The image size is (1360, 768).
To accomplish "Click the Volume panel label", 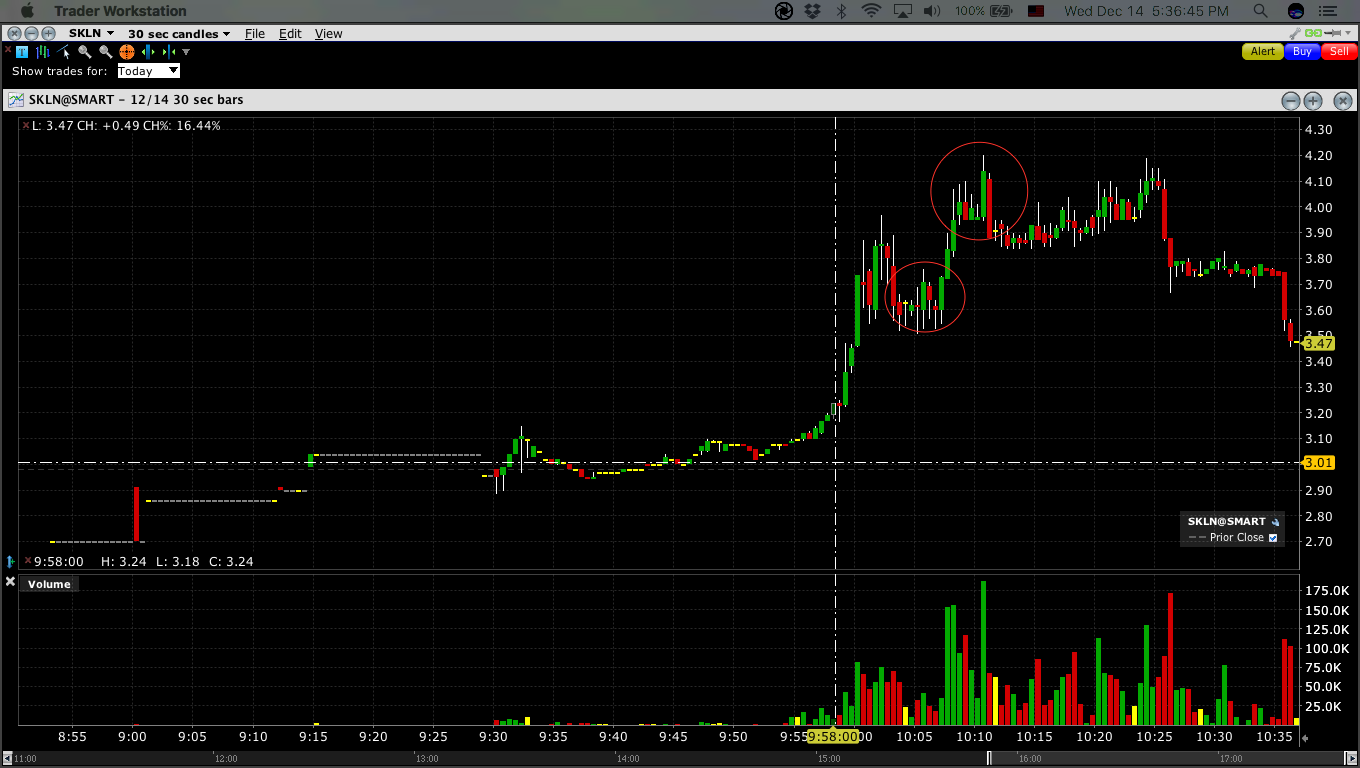I will click(49, 584).
